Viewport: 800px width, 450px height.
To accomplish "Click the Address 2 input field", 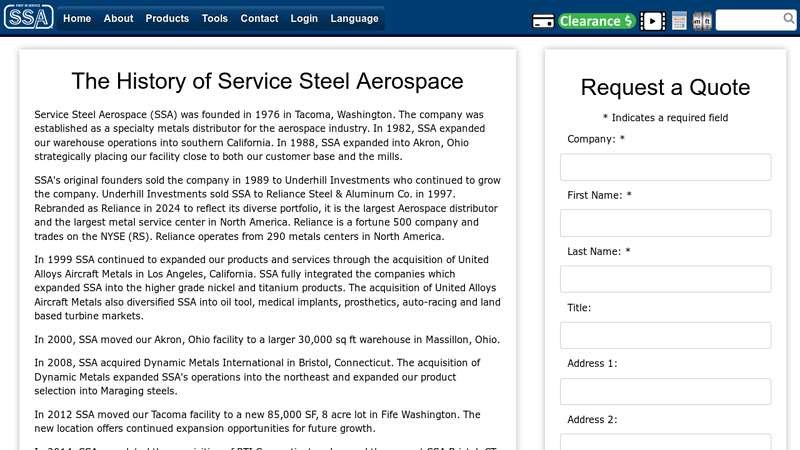I will tap(665, 442).
